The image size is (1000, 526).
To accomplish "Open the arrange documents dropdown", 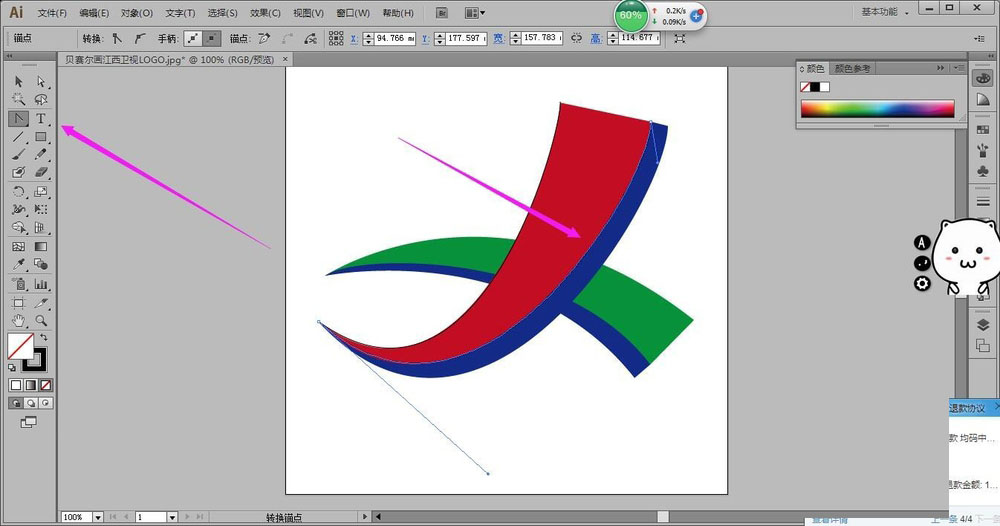I will [474, 13].
